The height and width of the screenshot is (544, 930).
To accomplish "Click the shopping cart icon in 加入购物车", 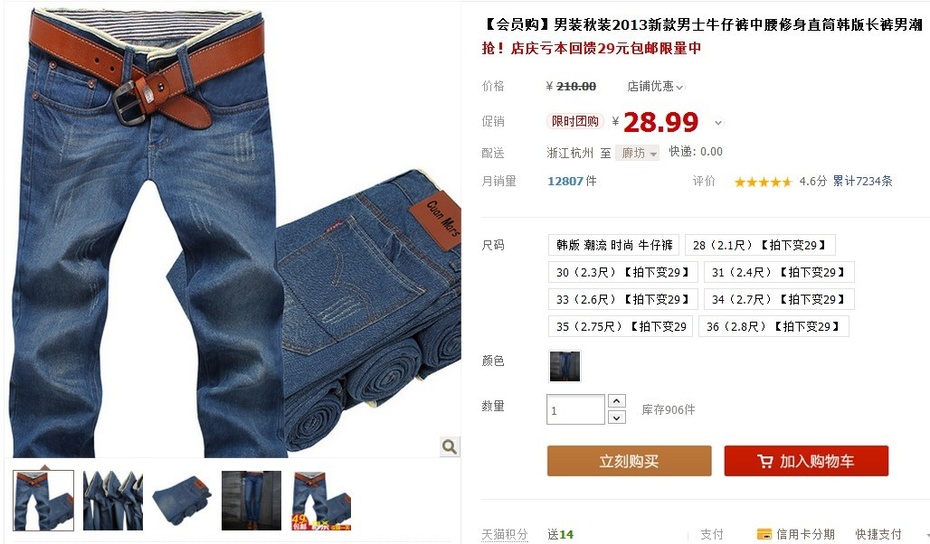I will tap(765, 461).
